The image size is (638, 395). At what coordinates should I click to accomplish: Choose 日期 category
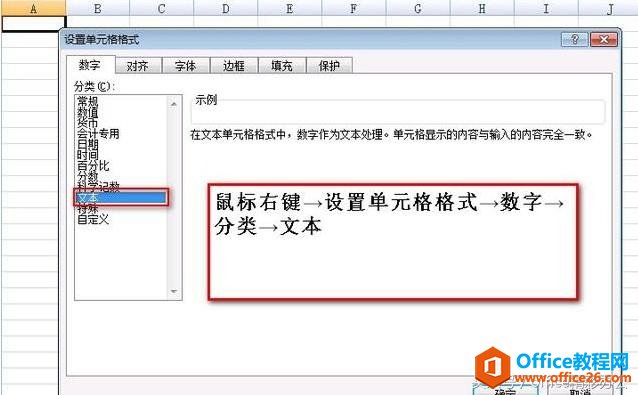click(88, 144)
